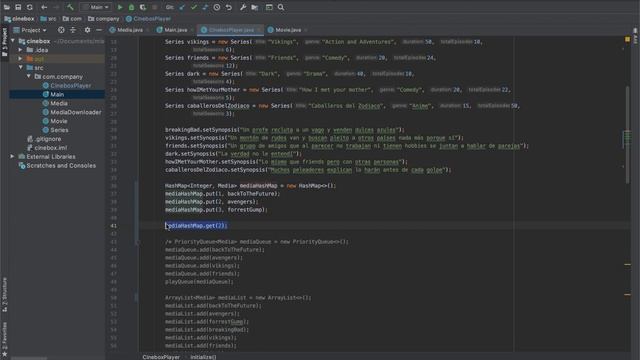Click the Synchronize/reload icon
This screenshot has height=360, width=640.
tap(30, 7)
